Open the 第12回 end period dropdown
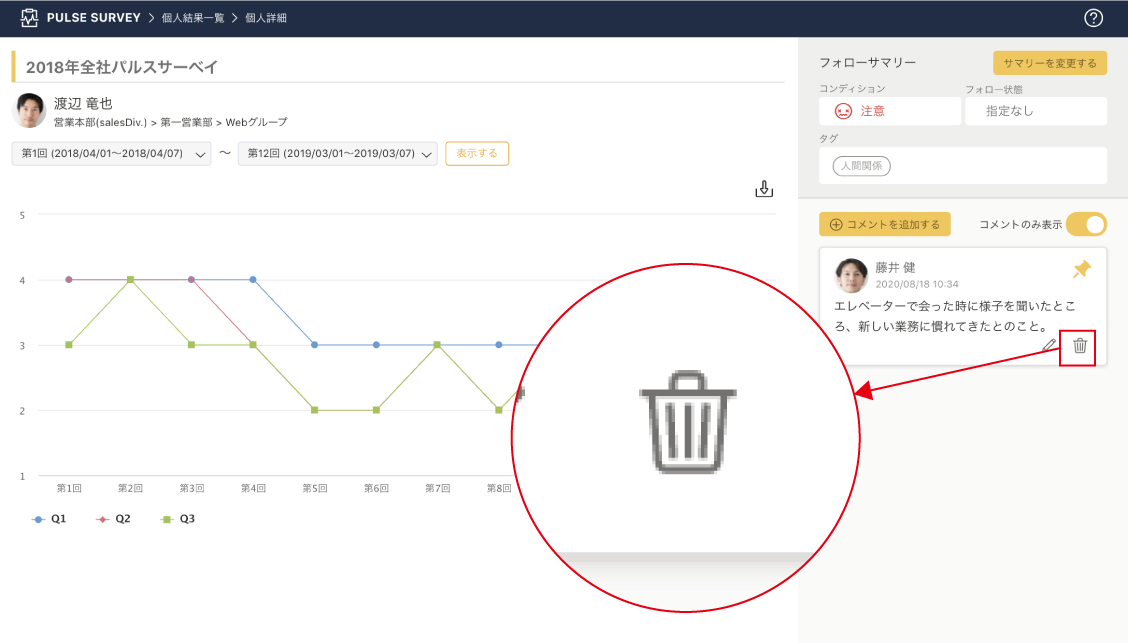1128x643 pixels. coord(338,154)
